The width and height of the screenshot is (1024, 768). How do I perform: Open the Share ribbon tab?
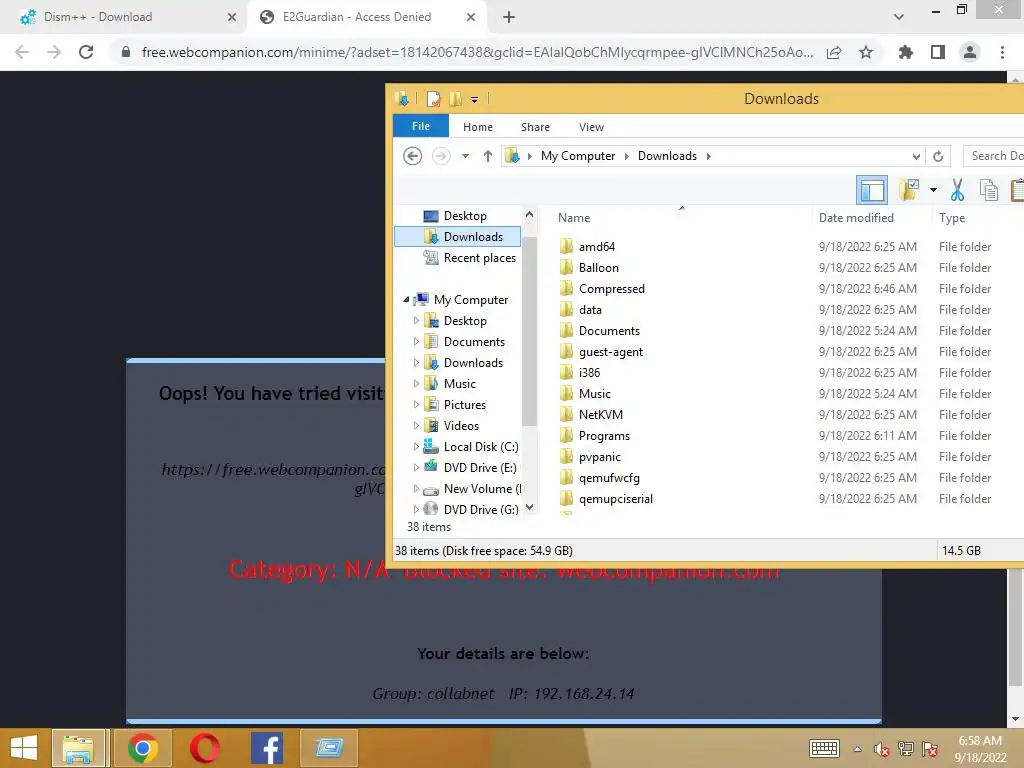click(x=536, y=127)
